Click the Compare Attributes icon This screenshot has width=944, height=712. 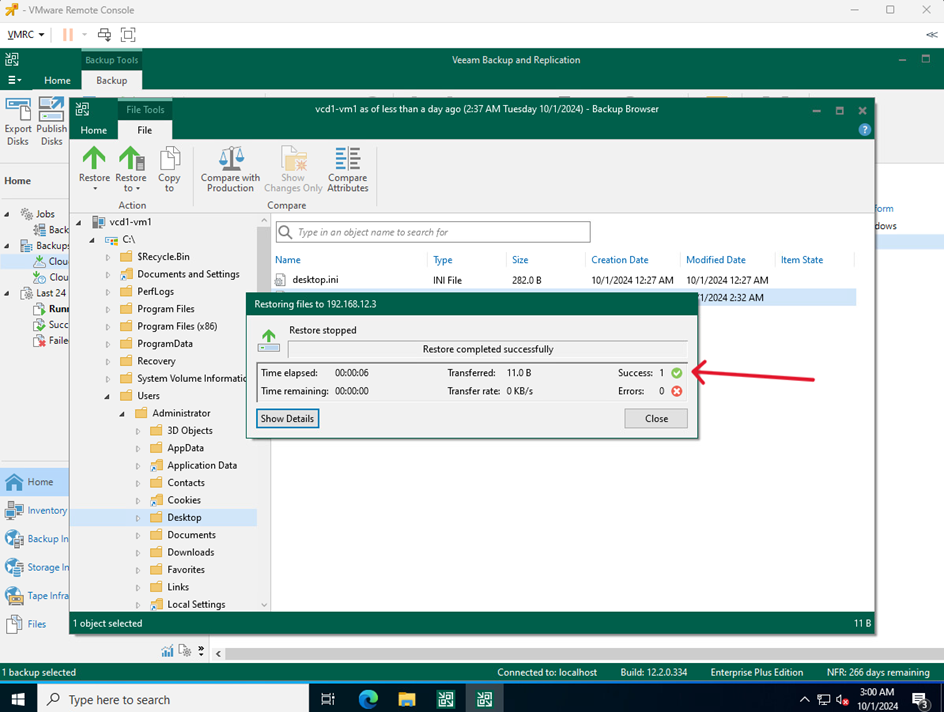(x=348, y=168)
